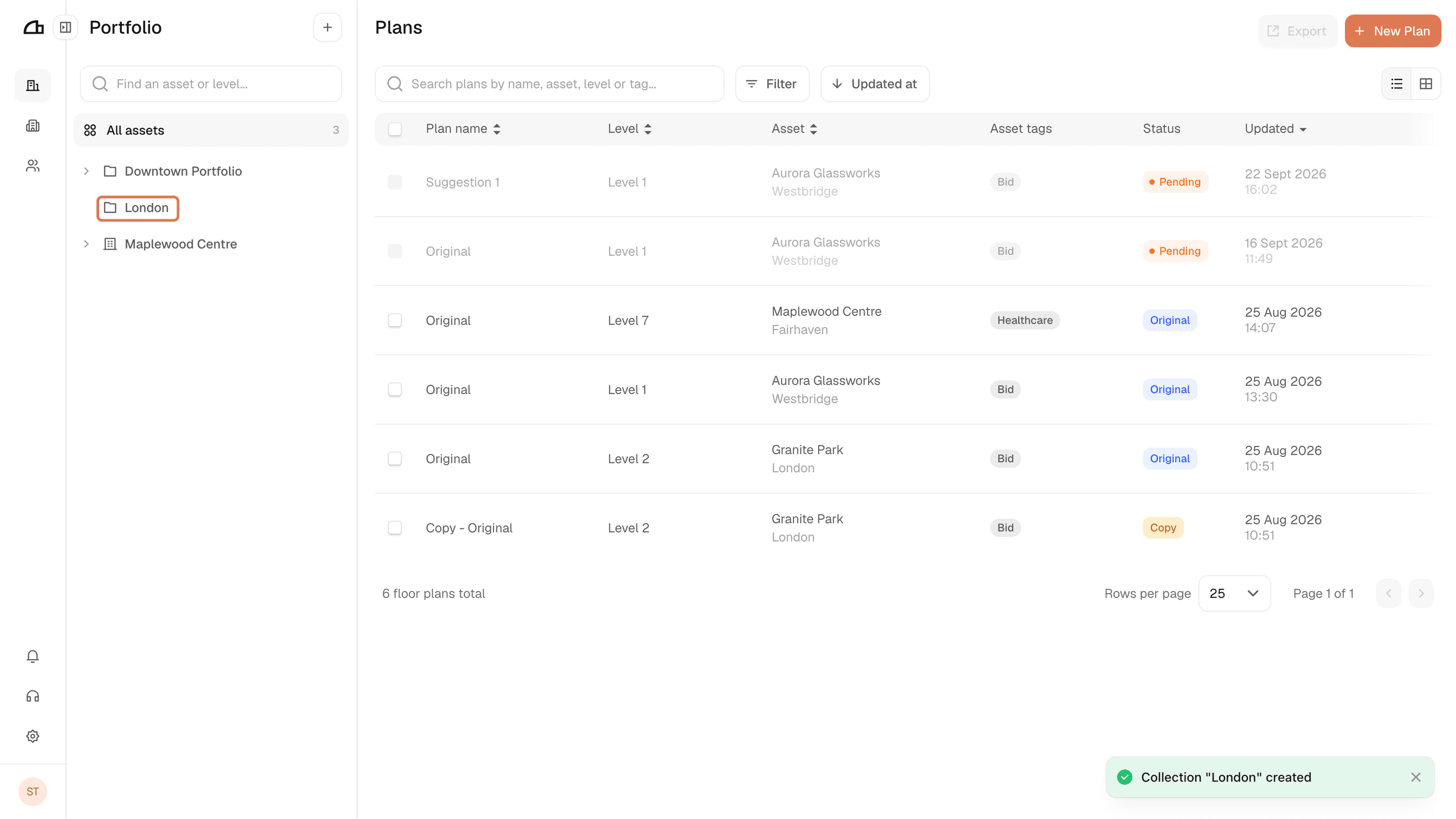
Task: Go to next page arrow
Action: [1421, 593]
